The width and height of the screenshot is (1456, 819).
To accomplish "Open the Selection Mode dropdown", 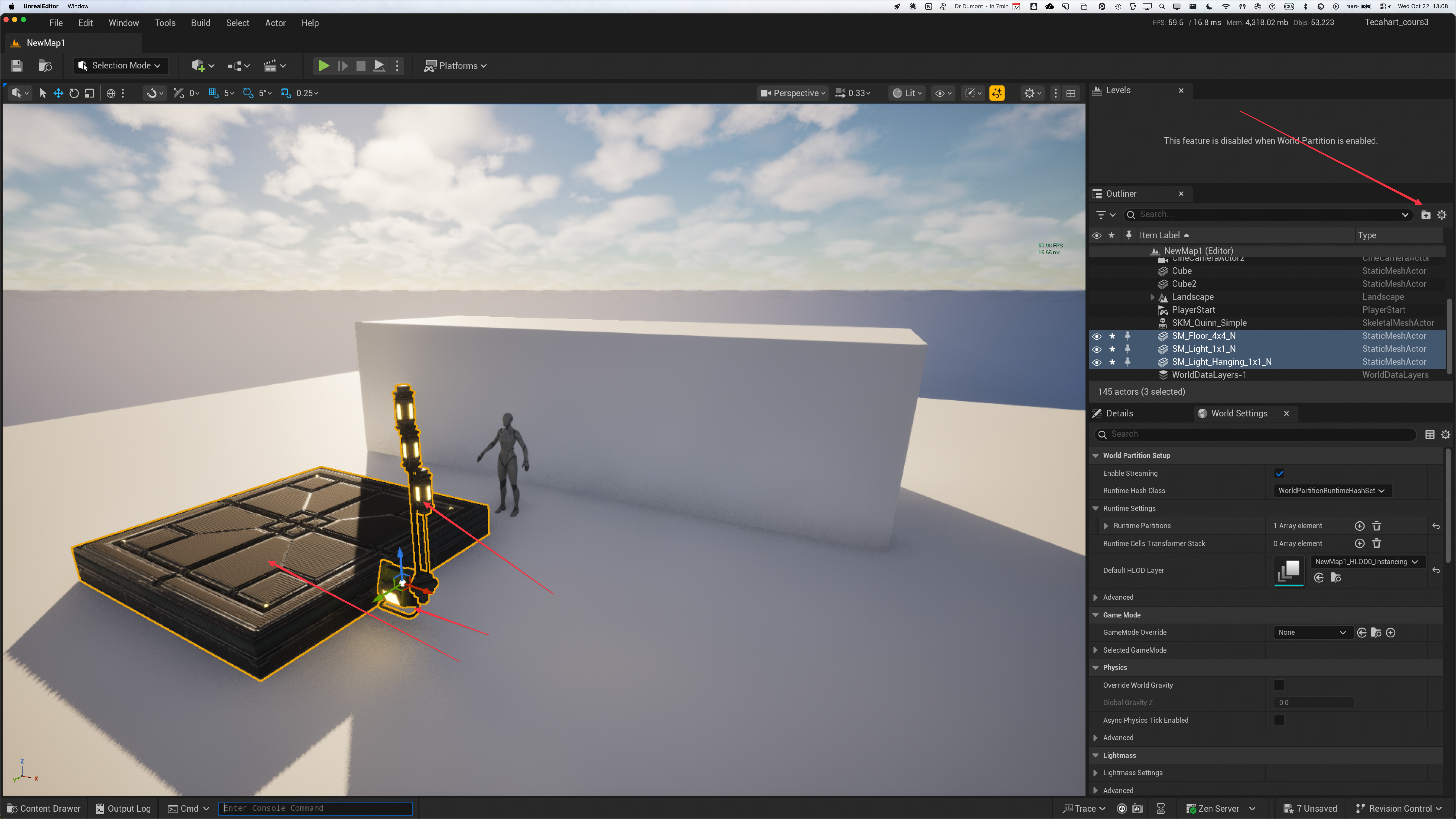I will (120, 66).
